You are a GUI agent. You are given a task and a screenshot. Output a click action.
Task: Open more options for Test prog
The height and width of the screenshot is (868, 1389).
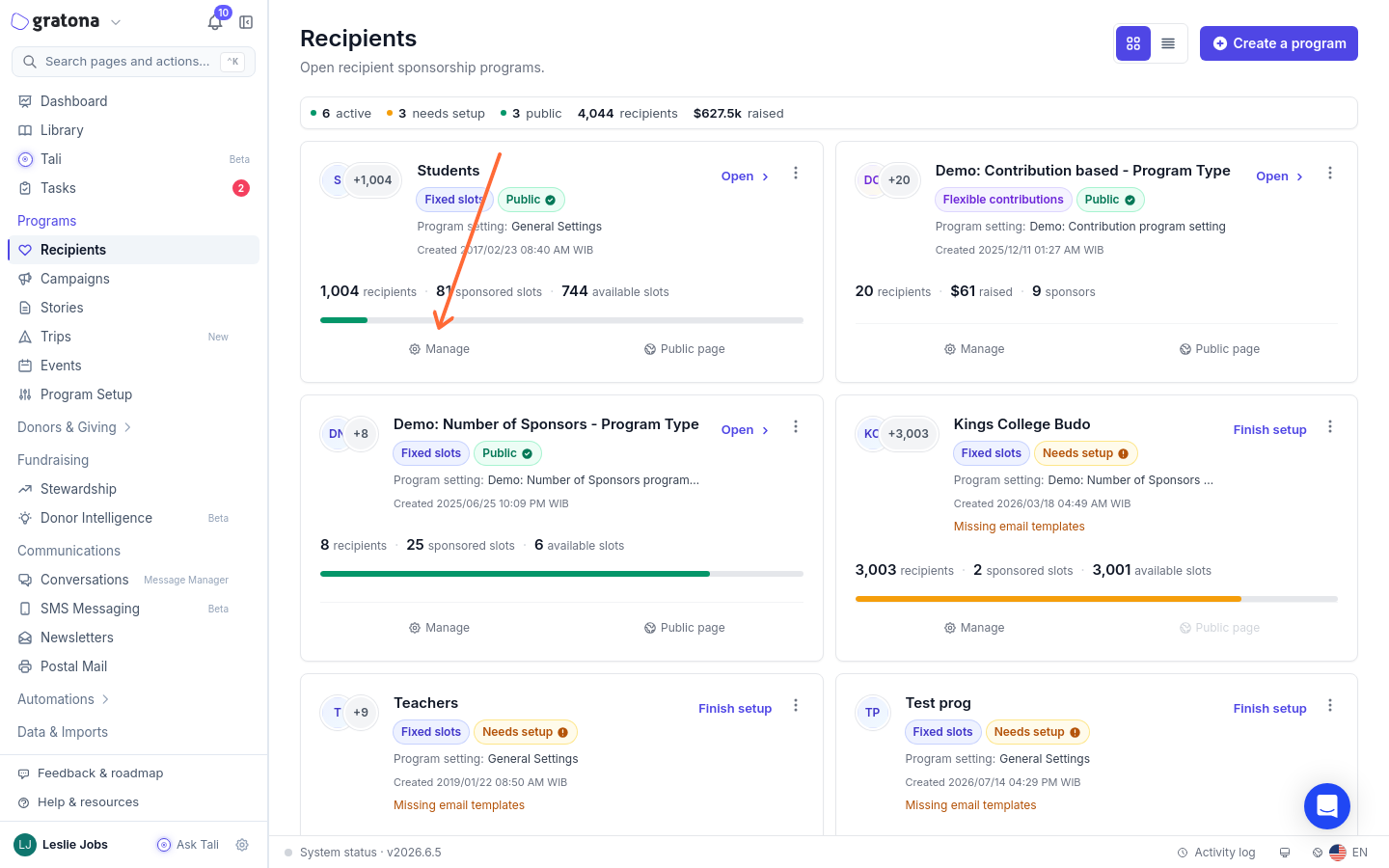[x=1330, y=705]
